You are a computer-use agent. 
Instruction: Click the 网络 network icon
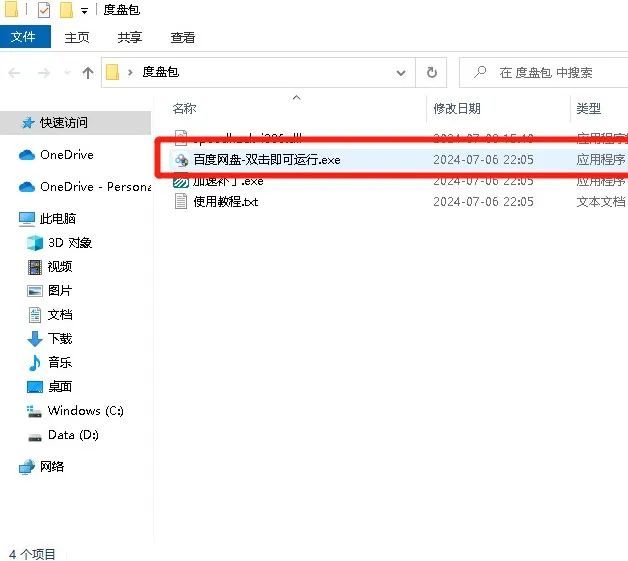pos(27,467)
